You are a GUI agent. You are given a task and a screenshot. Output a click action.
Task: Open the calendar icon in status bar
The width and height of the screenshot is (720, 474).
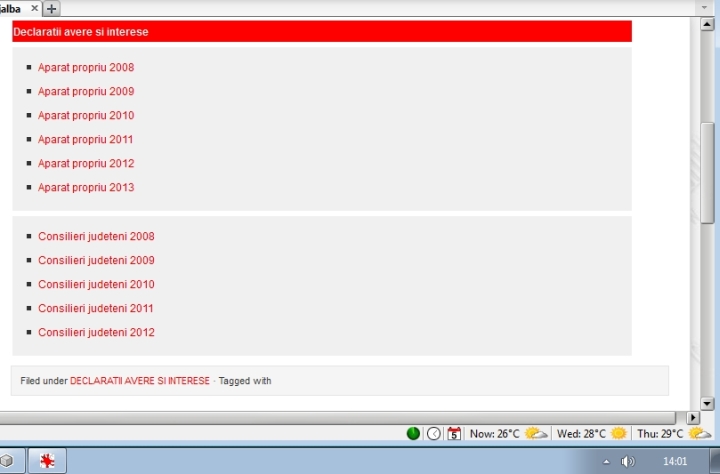454,433
